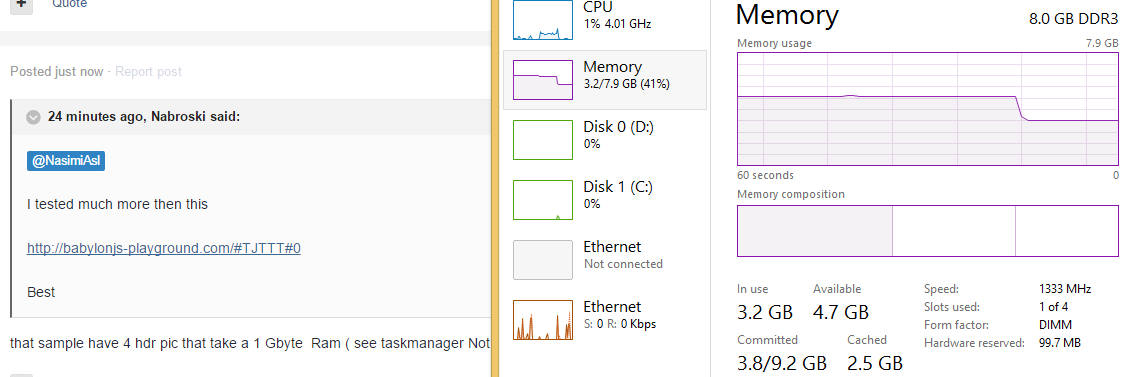
Task: Open the babylonjs-playground link
Action: point(163,248)
